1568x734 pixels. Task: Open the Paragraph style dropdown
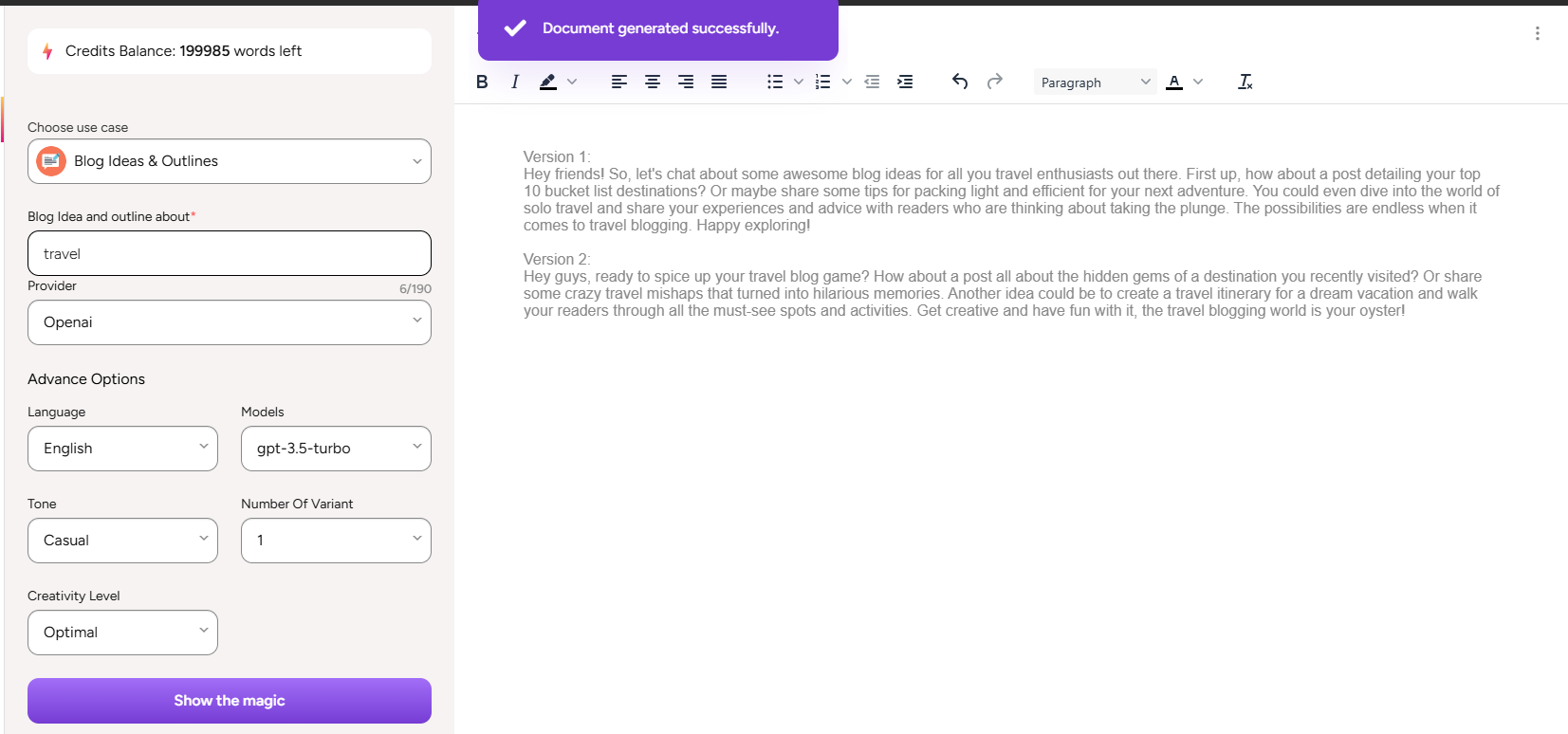pyautogui.click(x=1095, y=83)
